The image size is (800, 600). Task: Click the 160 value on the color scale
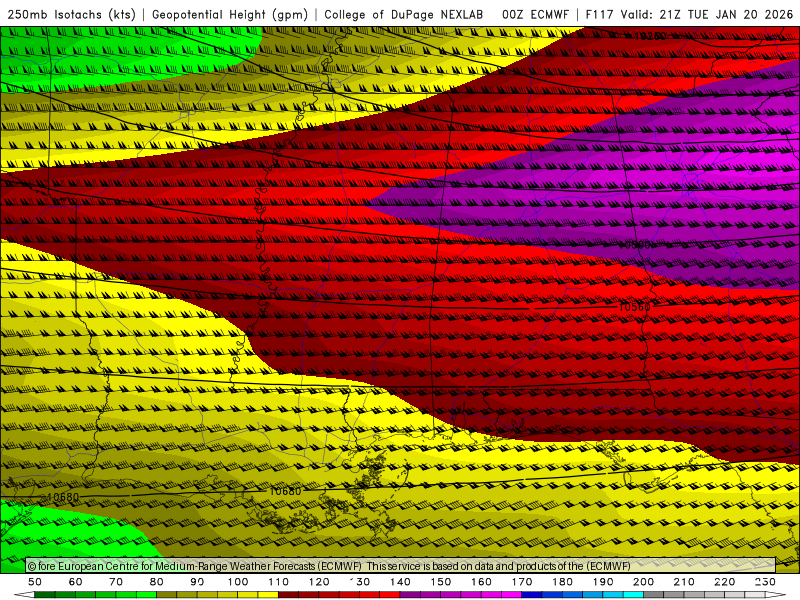[481, 582]
